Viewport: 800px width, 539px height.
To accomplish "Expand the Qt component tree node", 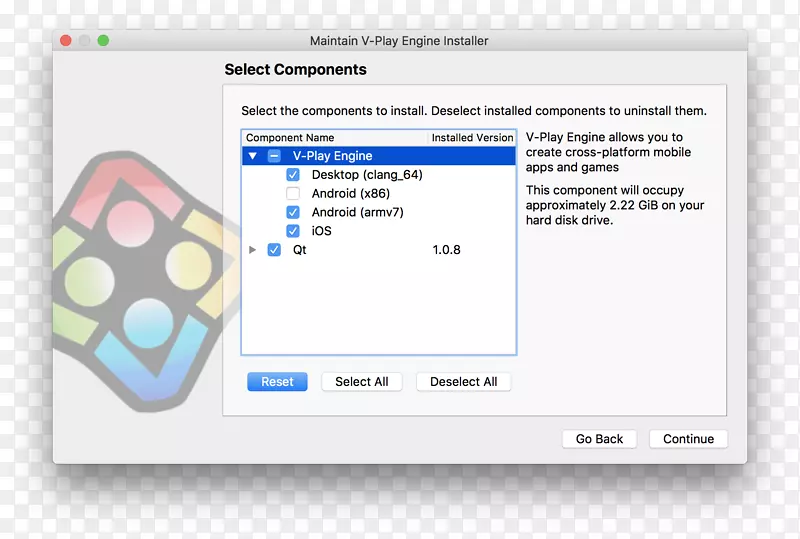I will [253, 250].
